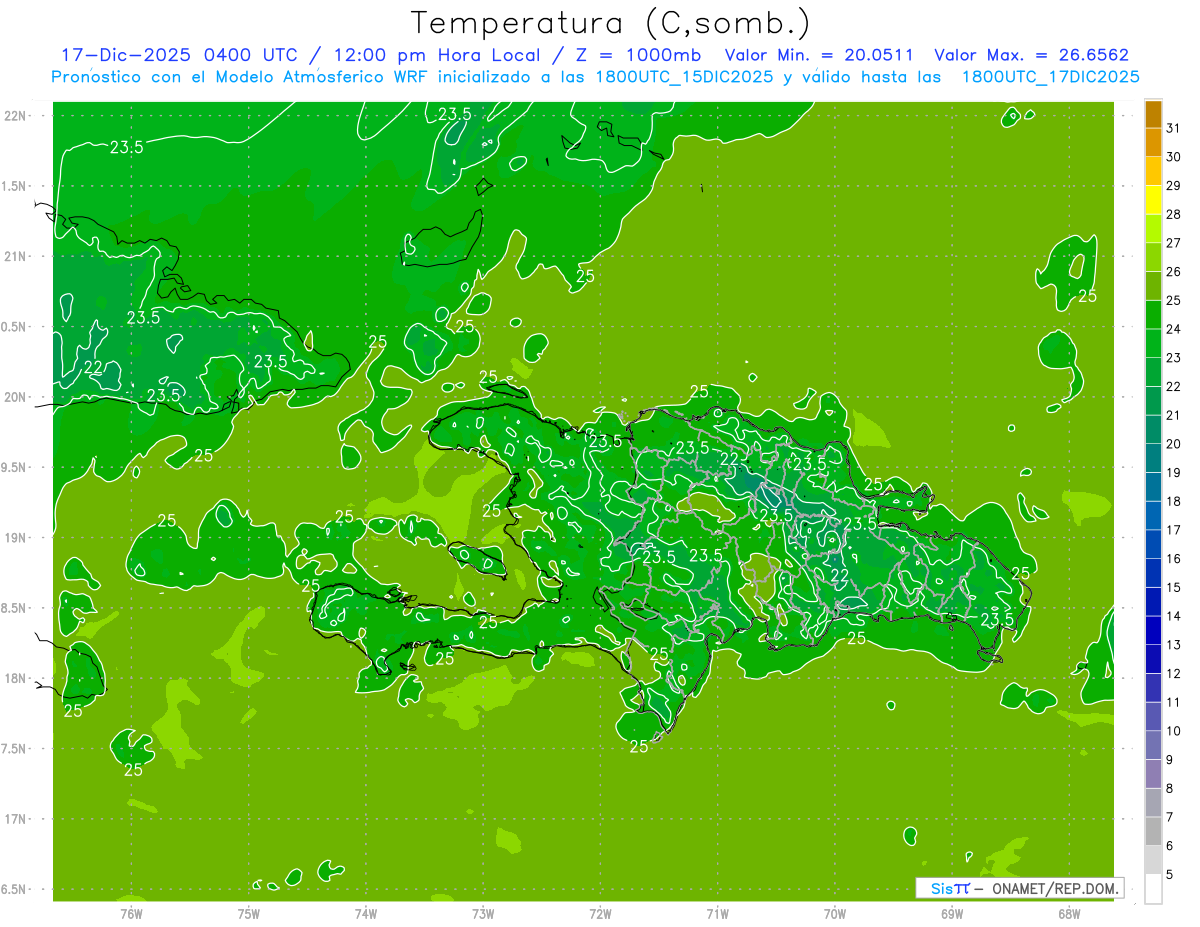Click the "75W" longitude axis label

(249, 913)
